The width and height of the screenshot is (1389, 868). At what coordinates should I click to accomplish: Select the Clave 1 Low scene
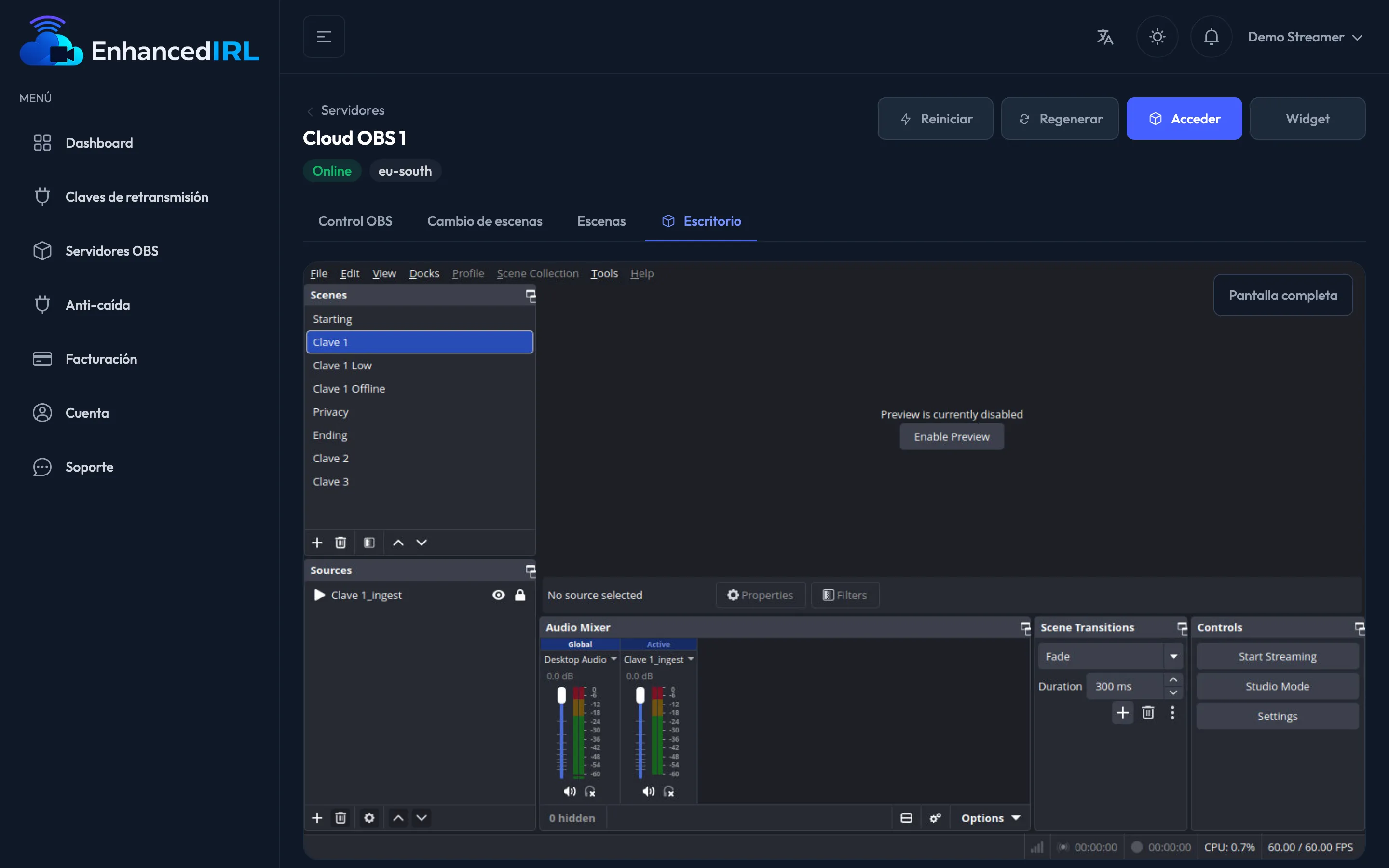coord(420,366)
